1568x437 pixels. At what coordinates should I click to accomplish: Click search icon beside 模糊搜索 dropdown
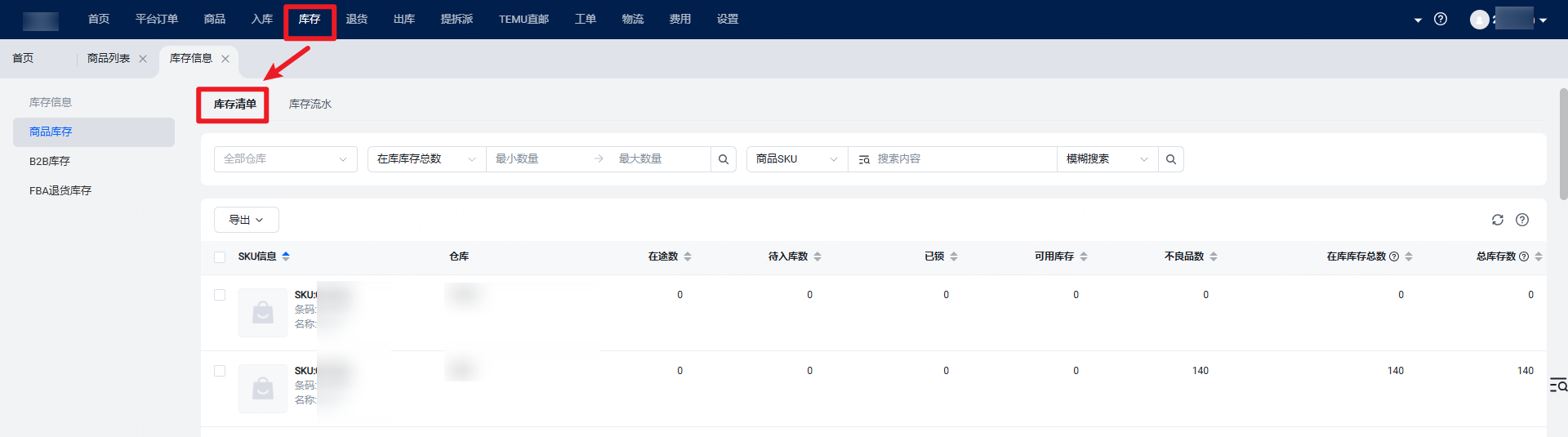click(1170, 159)
